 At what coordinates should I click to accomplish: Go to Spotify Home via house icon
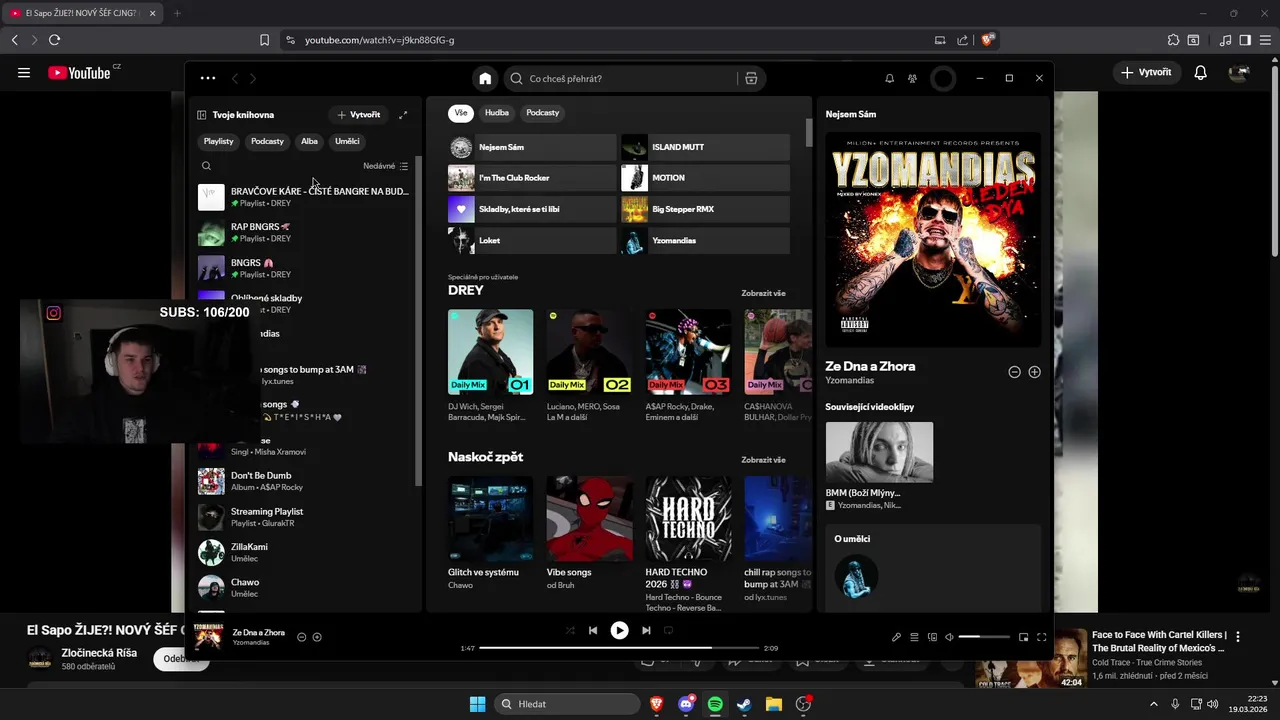pyautogui.click(x=485, y=78)
